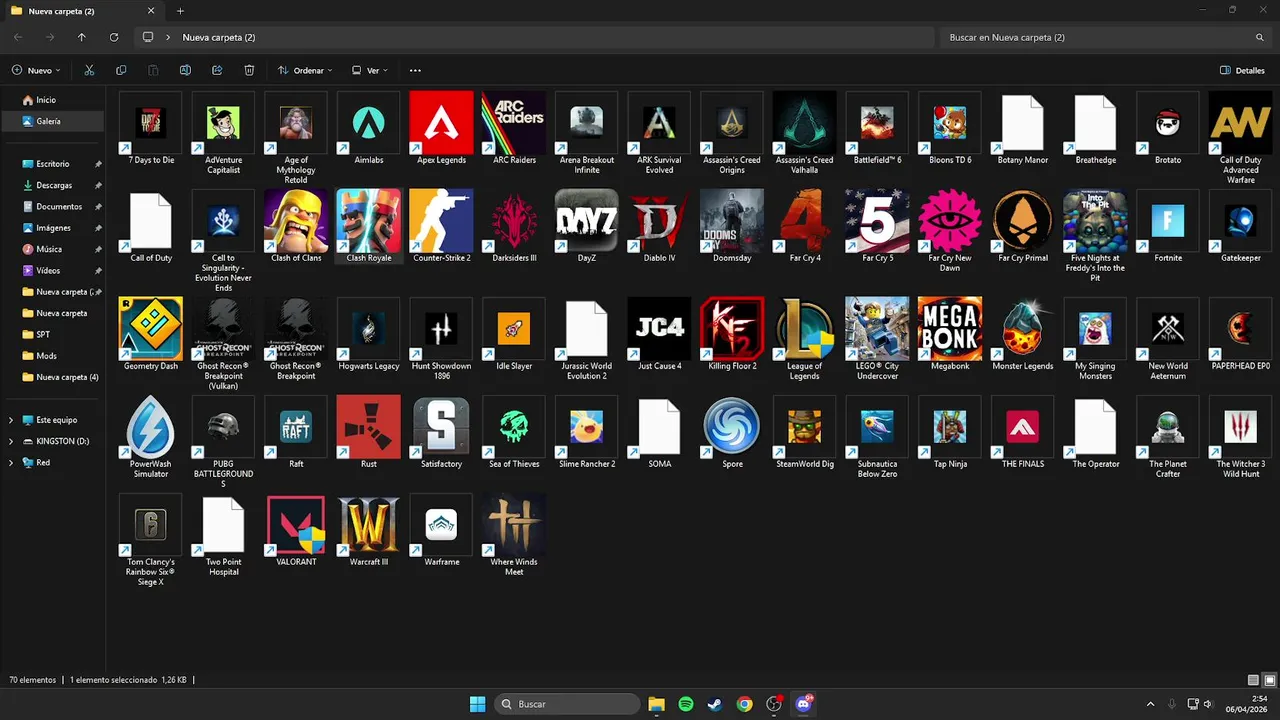Viewport: 1280px width, 720px height.
Task: Close the Nueva carpeta (2) tab
Action: [x=151, y=11]
